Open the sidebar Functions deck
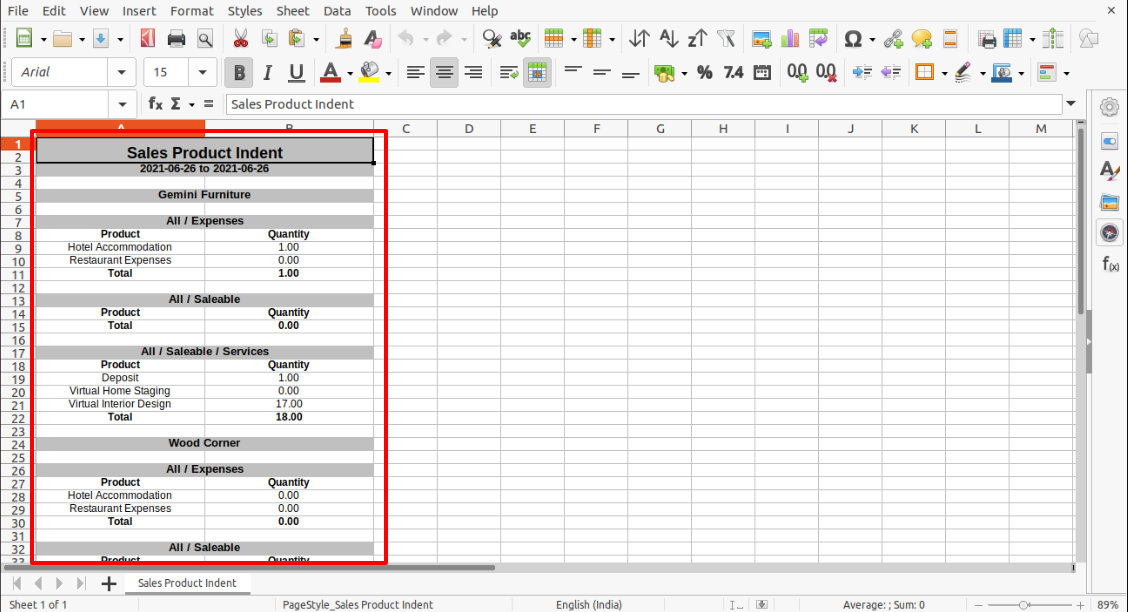Image resolution: width=1128 pixels, height=612 pixels. click(x=1109, y=264)
